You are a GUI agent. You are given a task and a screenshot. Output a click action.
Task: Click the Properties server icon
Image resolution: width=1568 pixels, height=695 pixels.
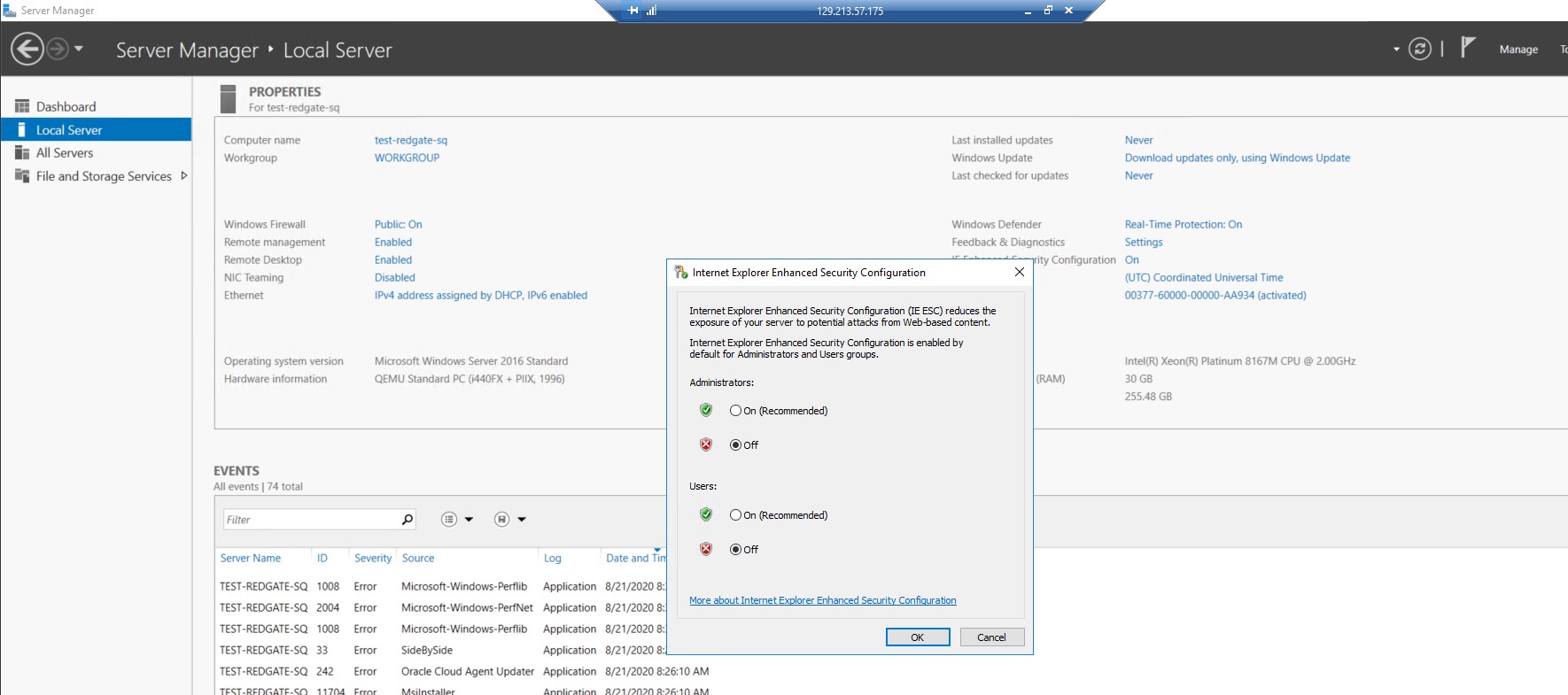point(229,98)
